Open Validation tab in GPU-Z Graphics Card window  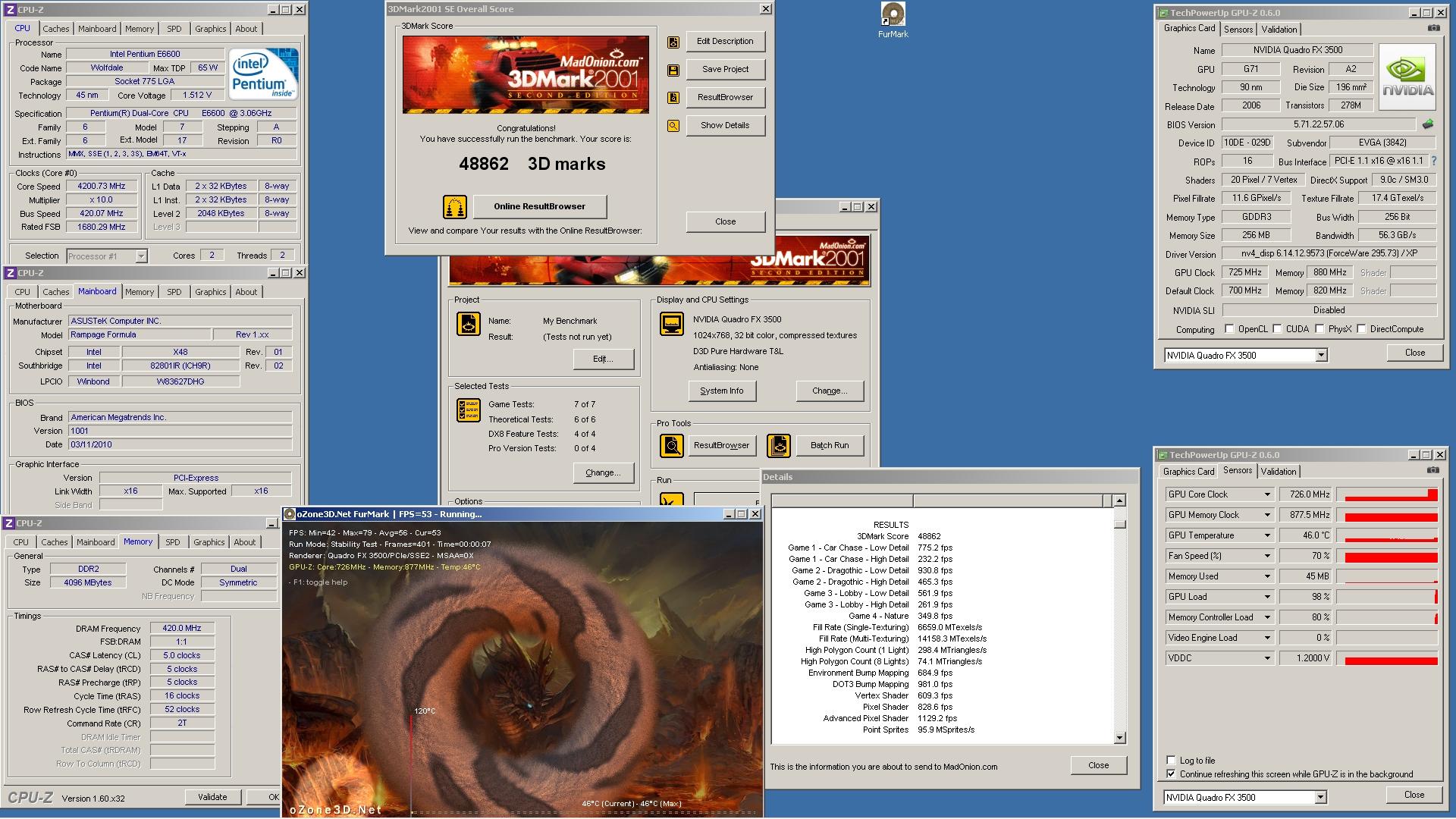1279,30
